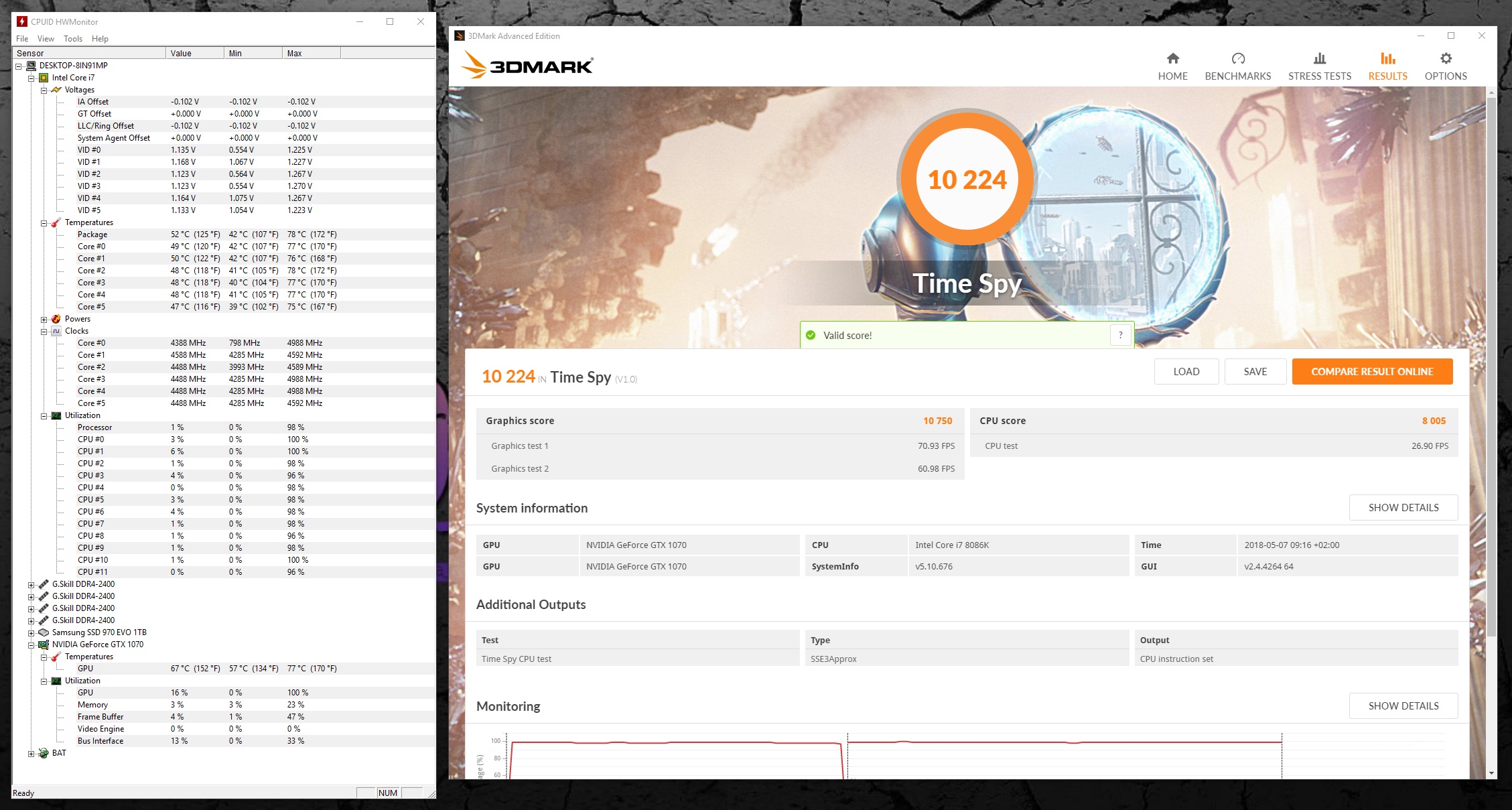
Task: Open the 3DMark HOME tab
Action: [1172, 67]
